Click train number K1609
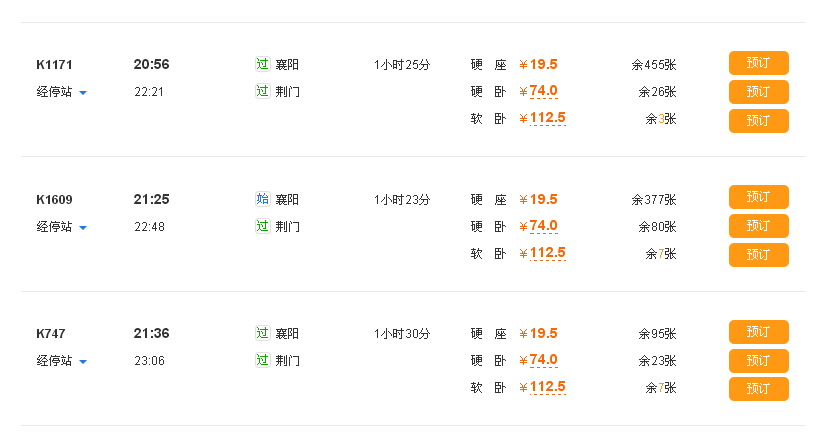The height and width of the screenshot is (436, 819). coord(54,199)
